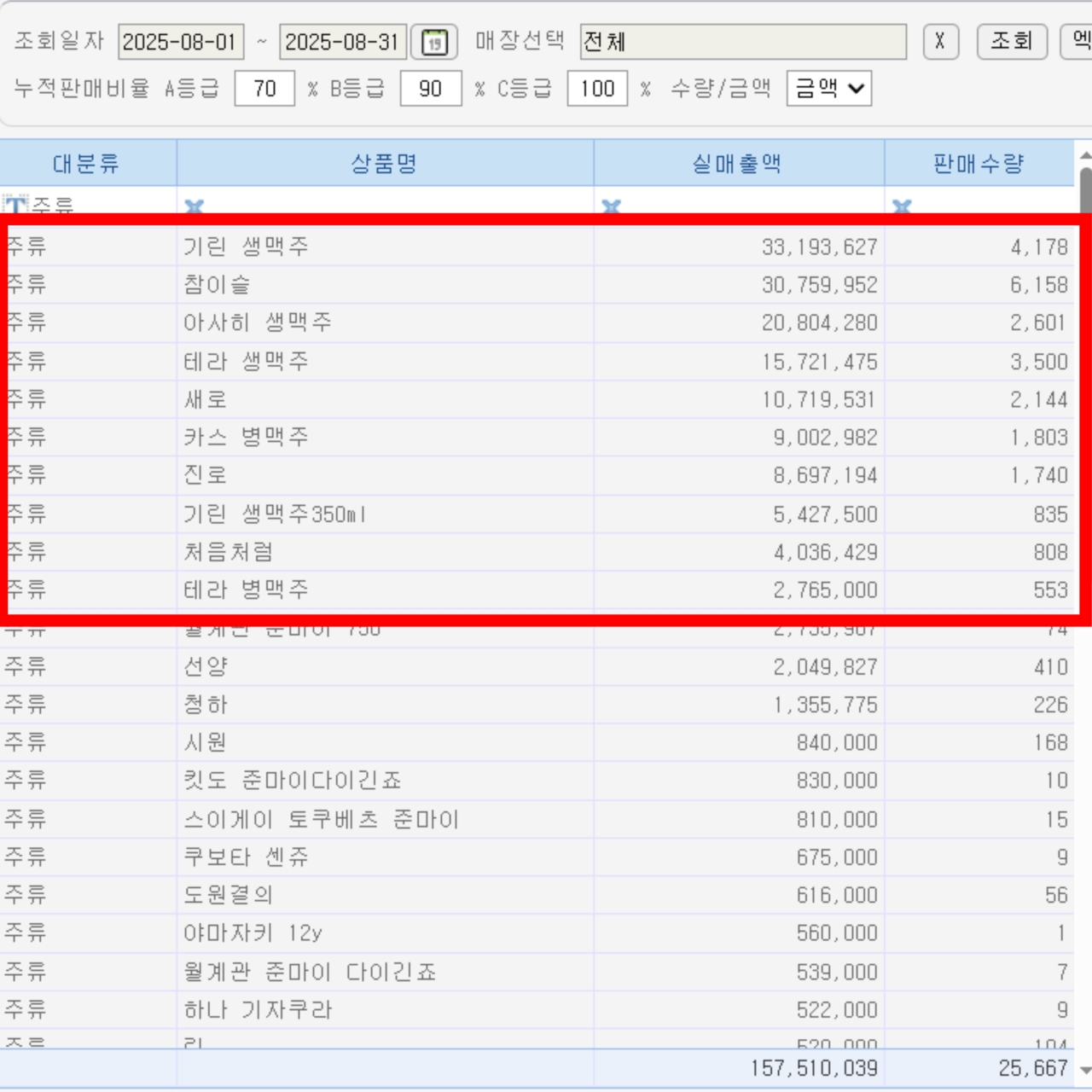1092x1092 pixels.
Task: Click the quantity value 6,158
Action: [x=1039, y=285]
